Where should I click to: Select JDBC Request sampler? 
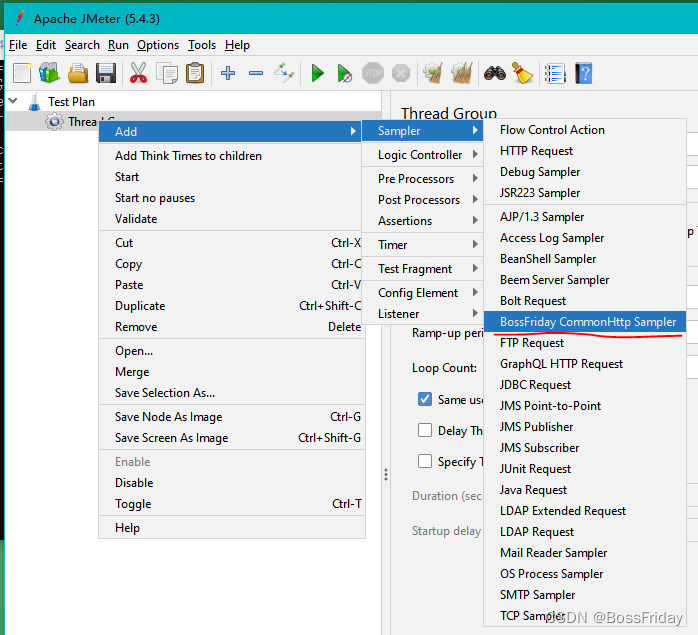click(584, 384)
